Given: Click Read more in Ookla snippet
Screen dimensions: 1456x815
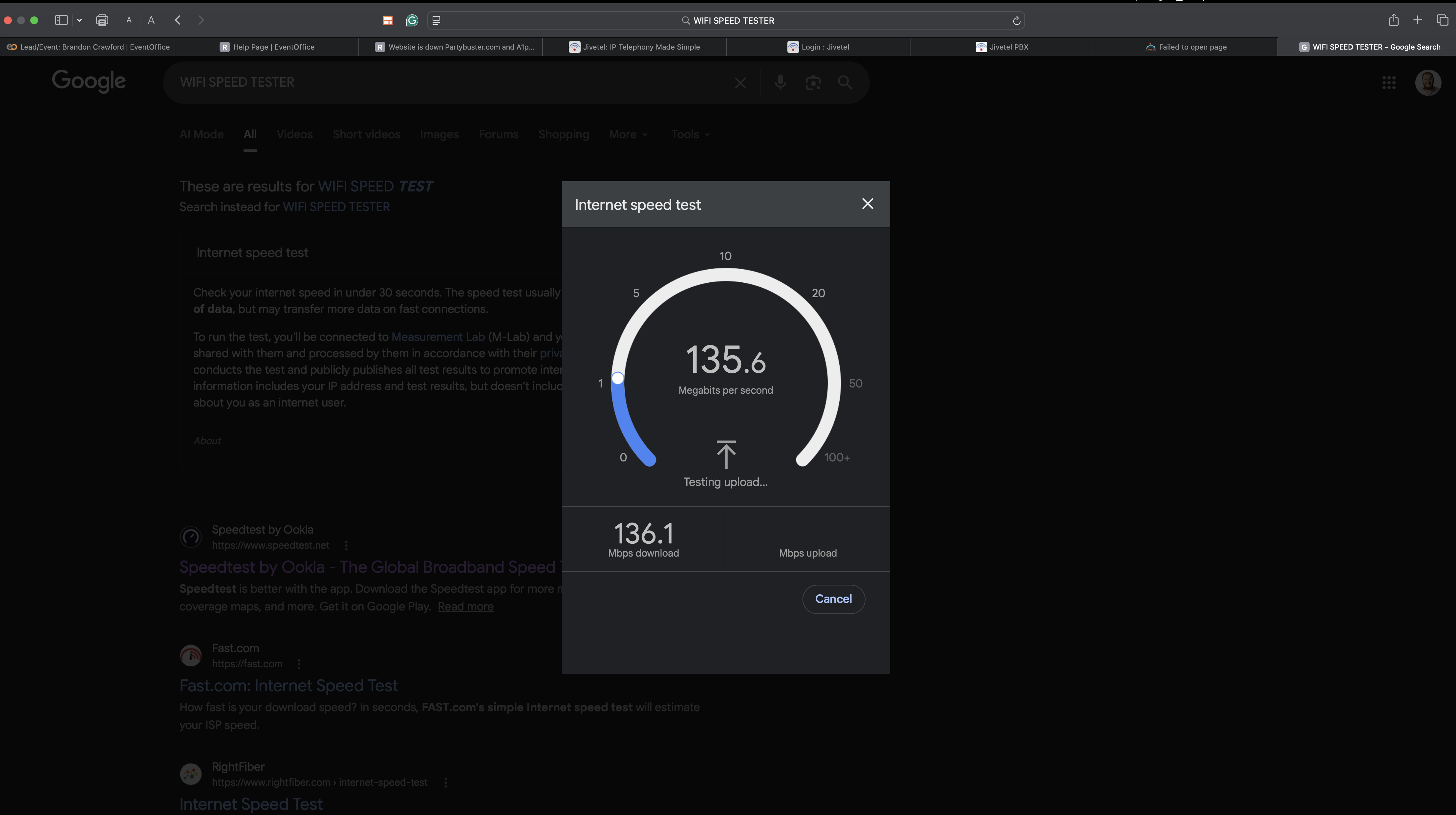Looking at the screenshot, I should click(466, 607).
